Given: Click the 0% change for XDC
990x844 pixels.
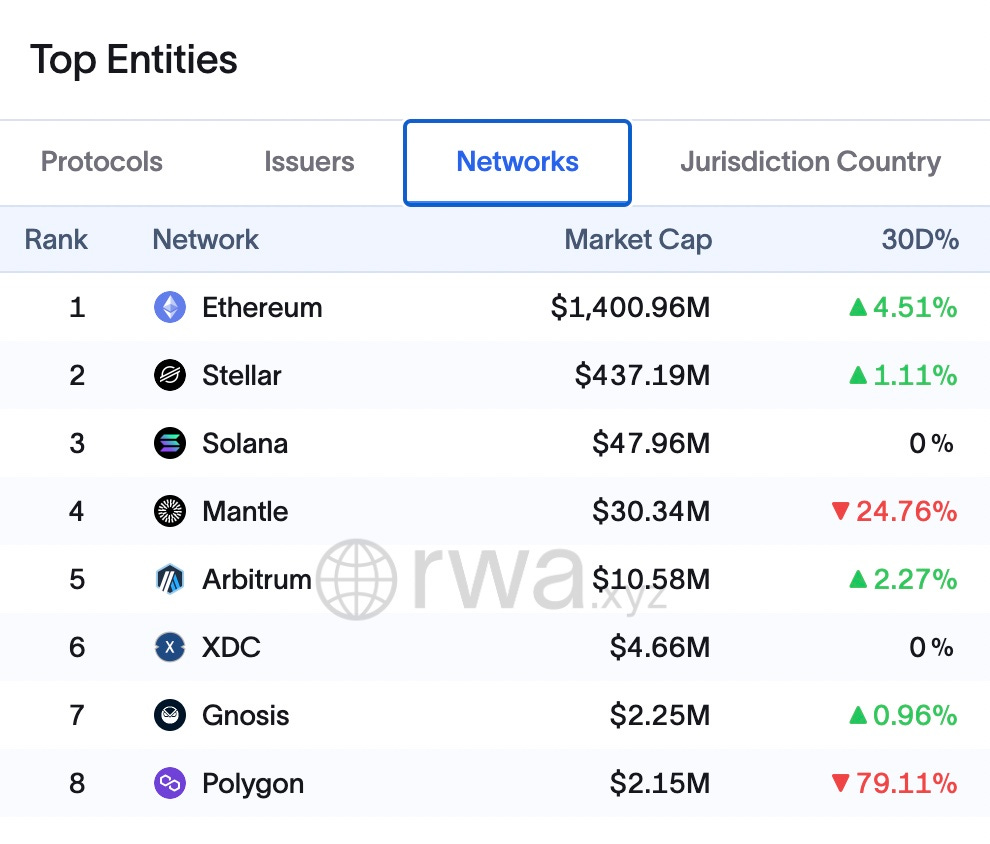Looking at the screenshot, I should click(x=931, y=647).
